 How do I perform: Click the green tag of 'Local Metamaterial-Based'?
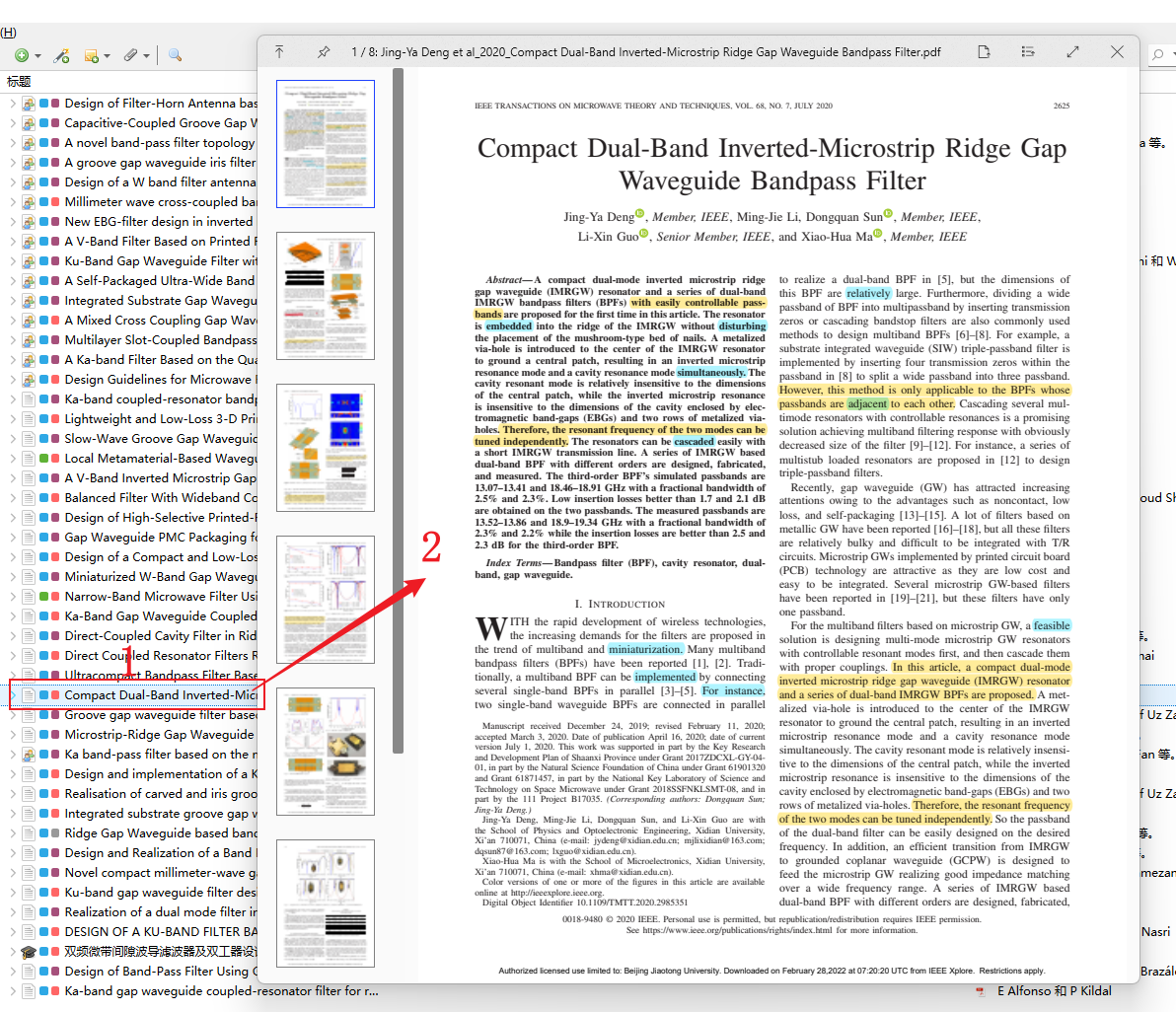tap(44, 458)
